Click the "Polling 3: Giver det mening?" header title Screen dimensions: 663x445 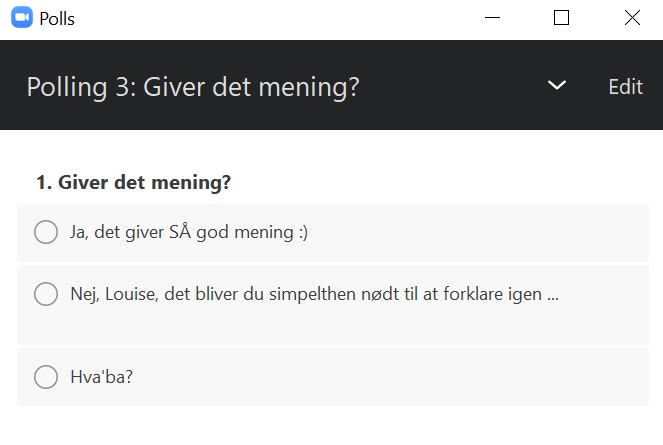(x=193, y=87)
